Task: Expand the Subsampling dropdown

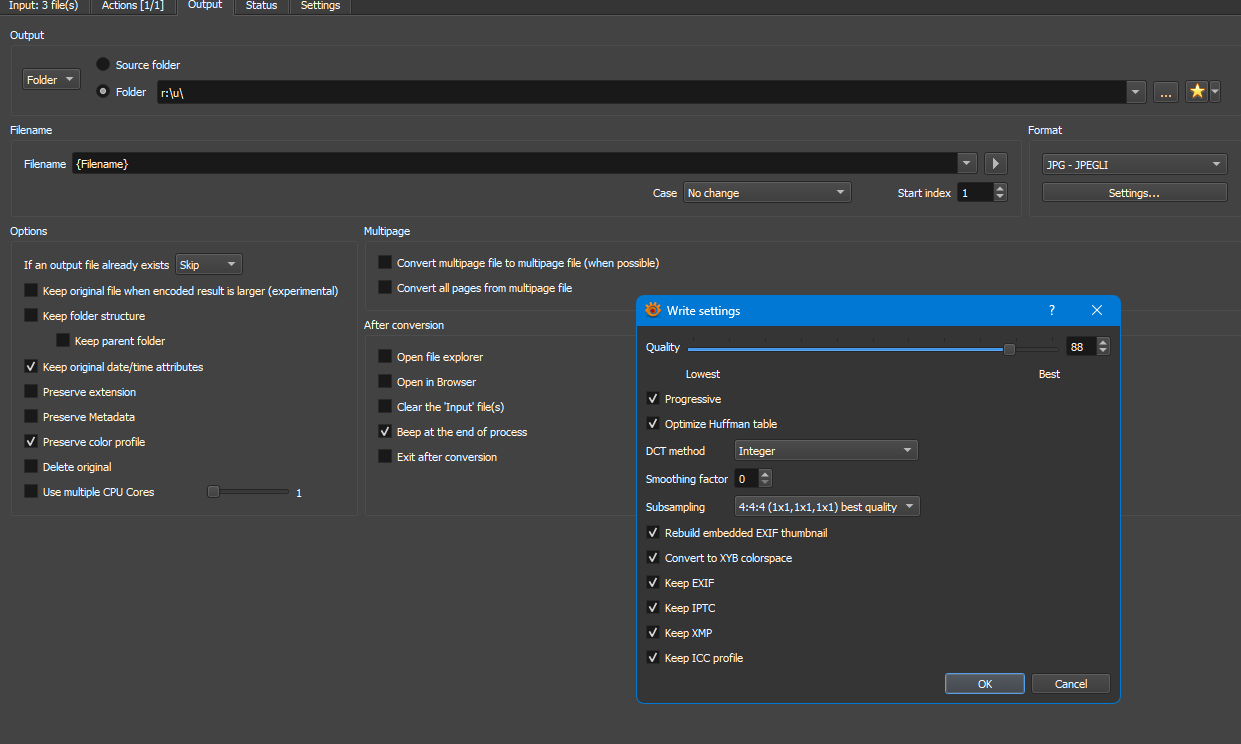Action: point(826,507)
